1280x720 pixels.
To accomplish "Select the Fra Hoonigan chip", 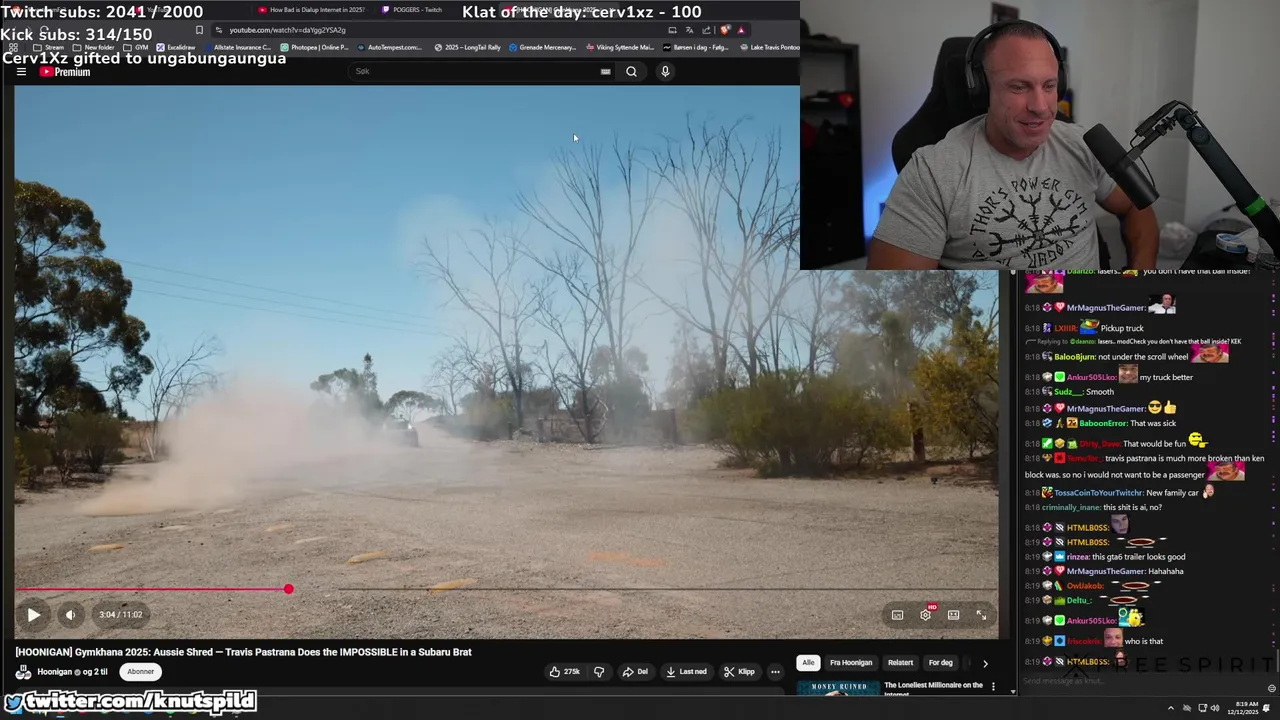I will point(851,662).
